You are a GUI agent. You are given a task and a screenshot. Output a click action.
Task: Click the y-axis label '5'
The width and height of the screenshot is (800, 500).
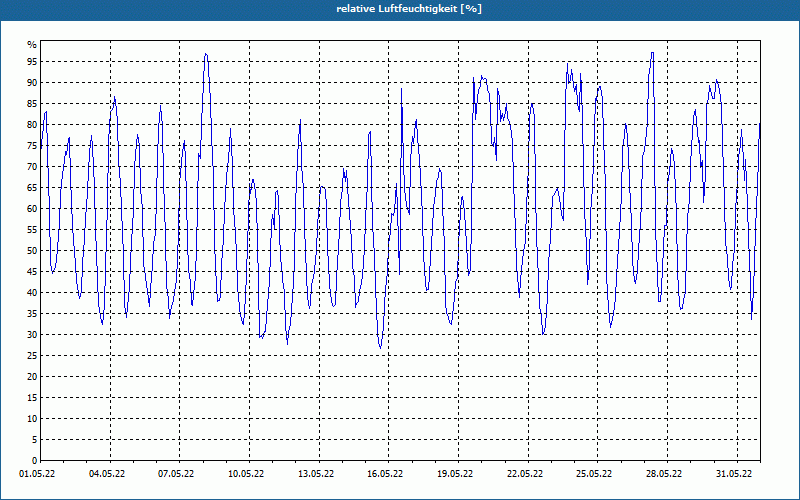[35, 440]
